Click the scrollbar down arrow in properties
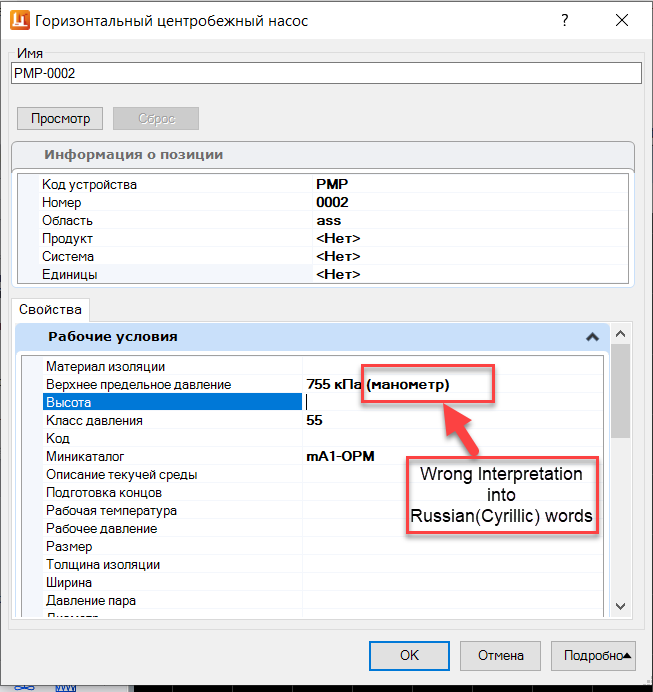 click(x=620, y=606)
